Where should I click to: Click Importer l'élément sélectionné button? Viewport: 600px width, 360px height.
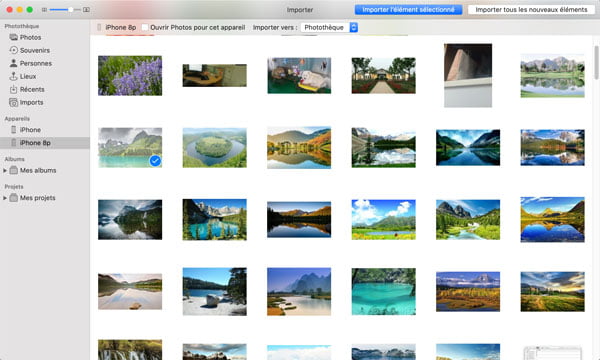click(408, 10)
